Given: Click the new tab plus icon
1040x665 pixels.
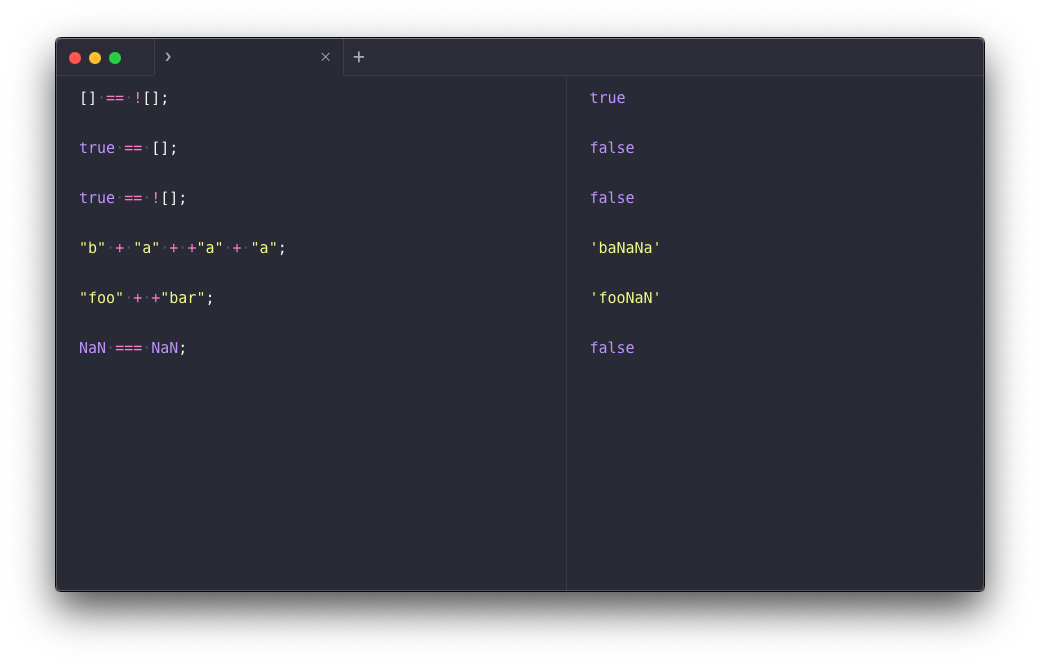Looking at the screenshot, I should pos(359,57).
